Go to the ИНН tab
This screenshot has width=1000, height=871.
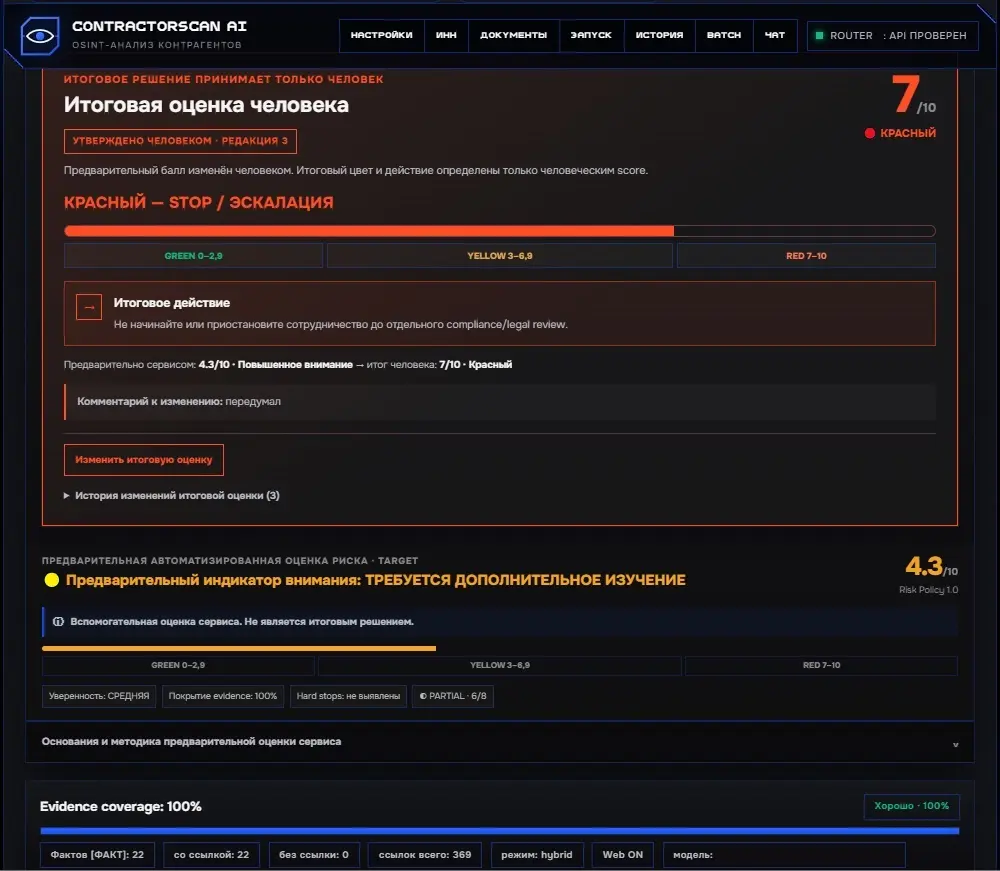pyautogui.click(x=446, y=35)
